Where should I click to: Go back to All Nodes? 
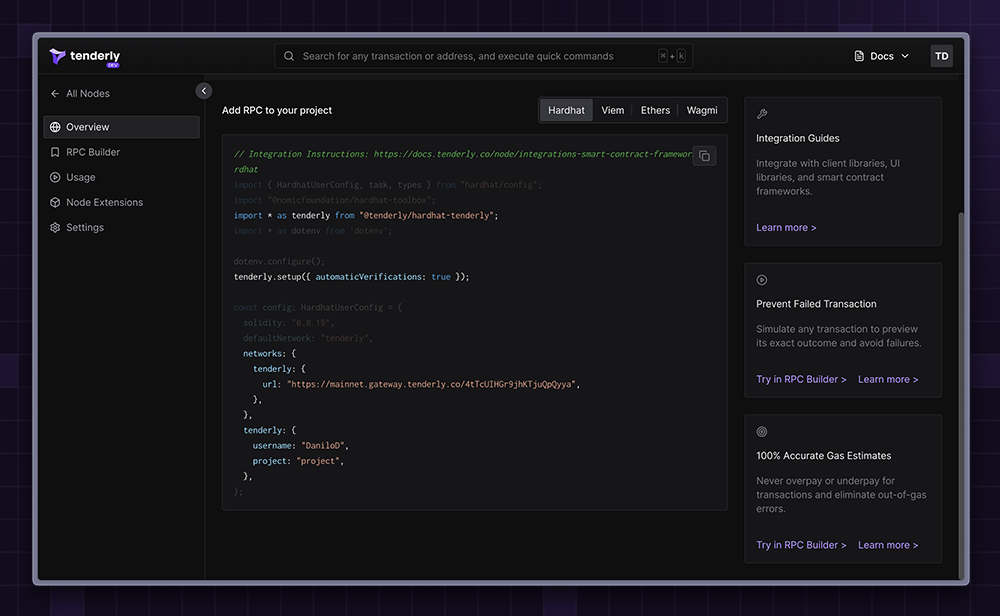pyautogui.click(x=80, y=93)
